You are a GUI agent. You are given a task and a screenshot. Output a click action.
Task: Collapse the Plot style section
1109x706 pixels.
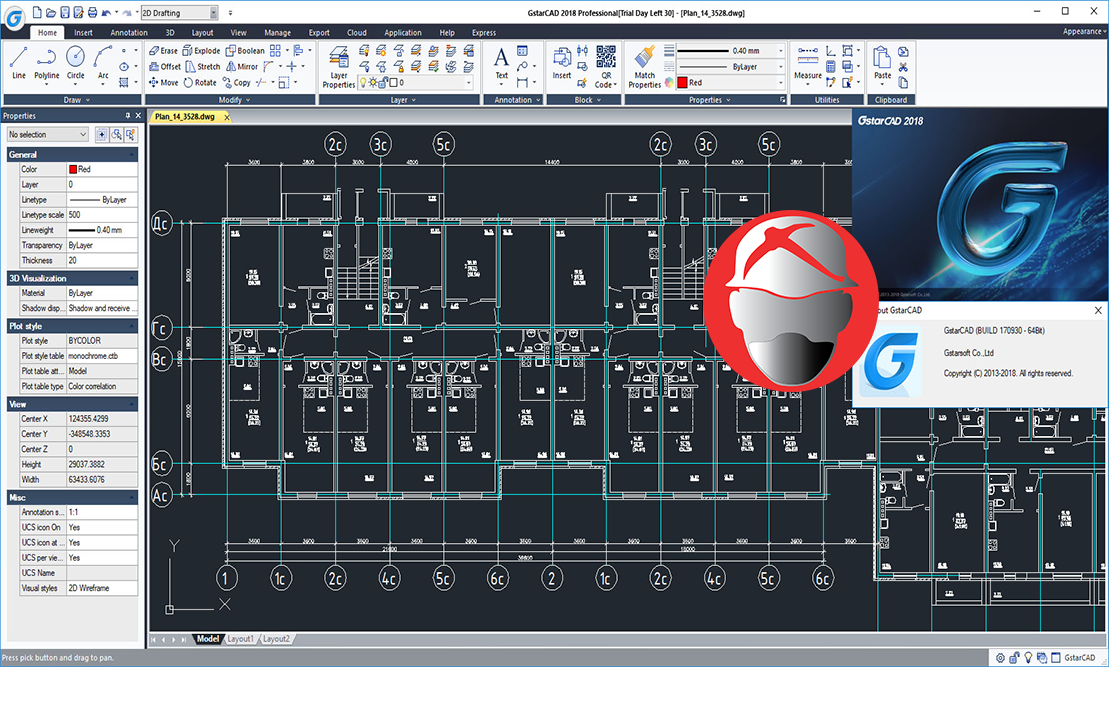pos(72,326)
